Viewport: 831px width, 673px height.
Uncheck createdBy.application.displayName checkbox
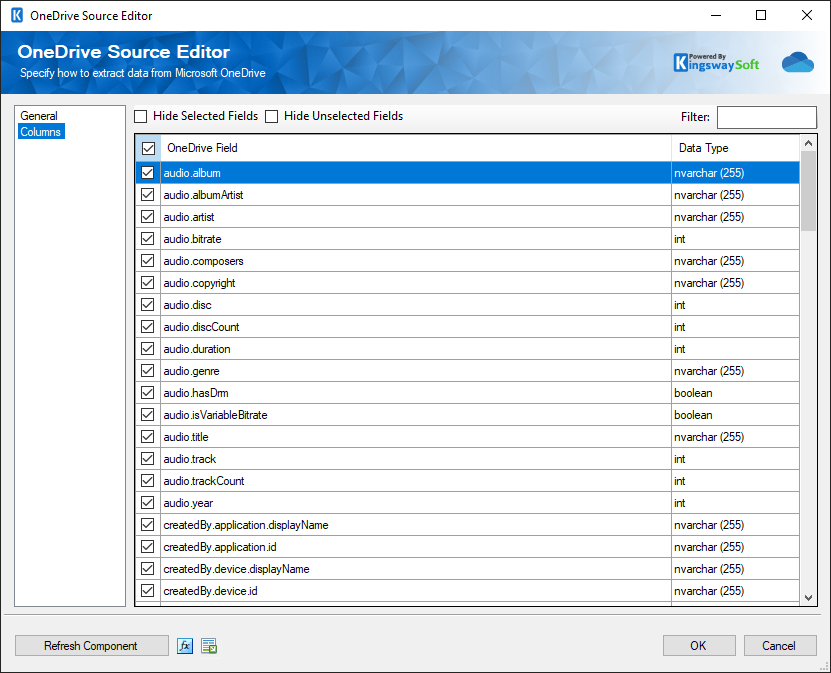tap(148, 525)
